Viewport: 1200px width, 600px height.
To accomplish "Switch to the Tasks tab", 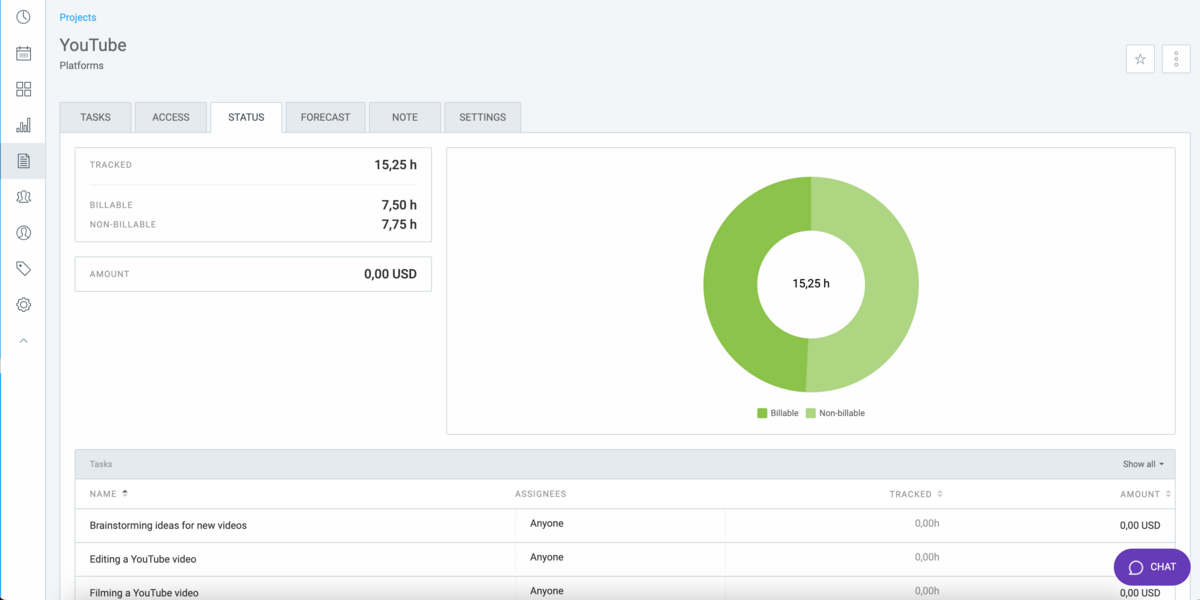I will [x=95, y=117].
